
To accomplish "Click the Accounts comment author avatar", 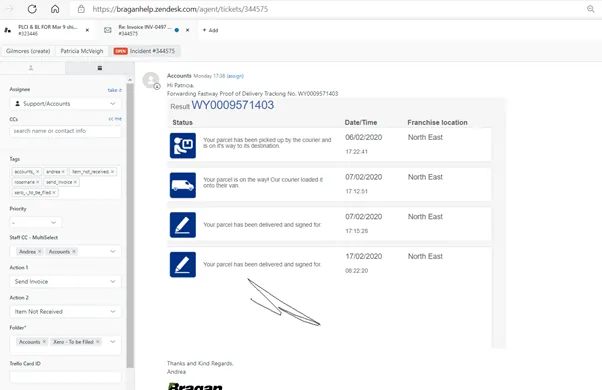I will [x=151, y=80].
